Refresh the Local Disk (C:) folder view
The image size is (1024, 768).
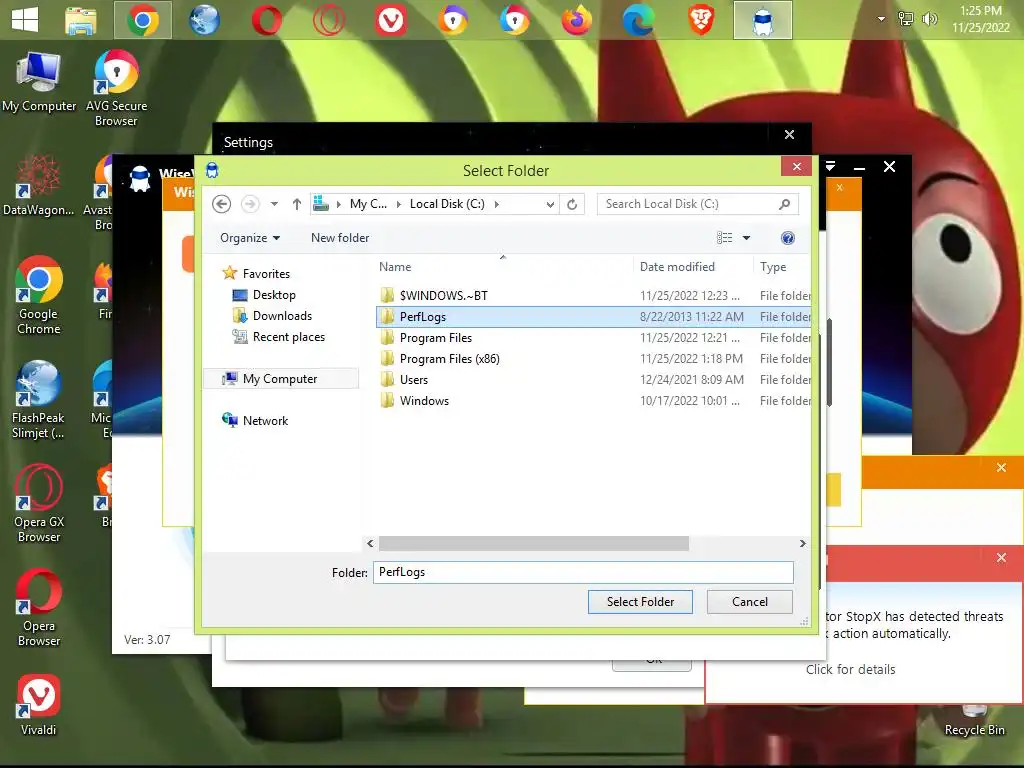572,204
